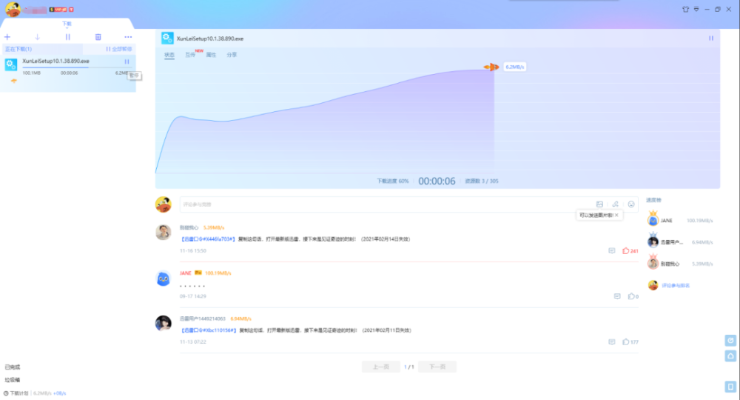Click the down-arrow start download icon
Screen dimensions: 740x400
(x=37, y=37)
